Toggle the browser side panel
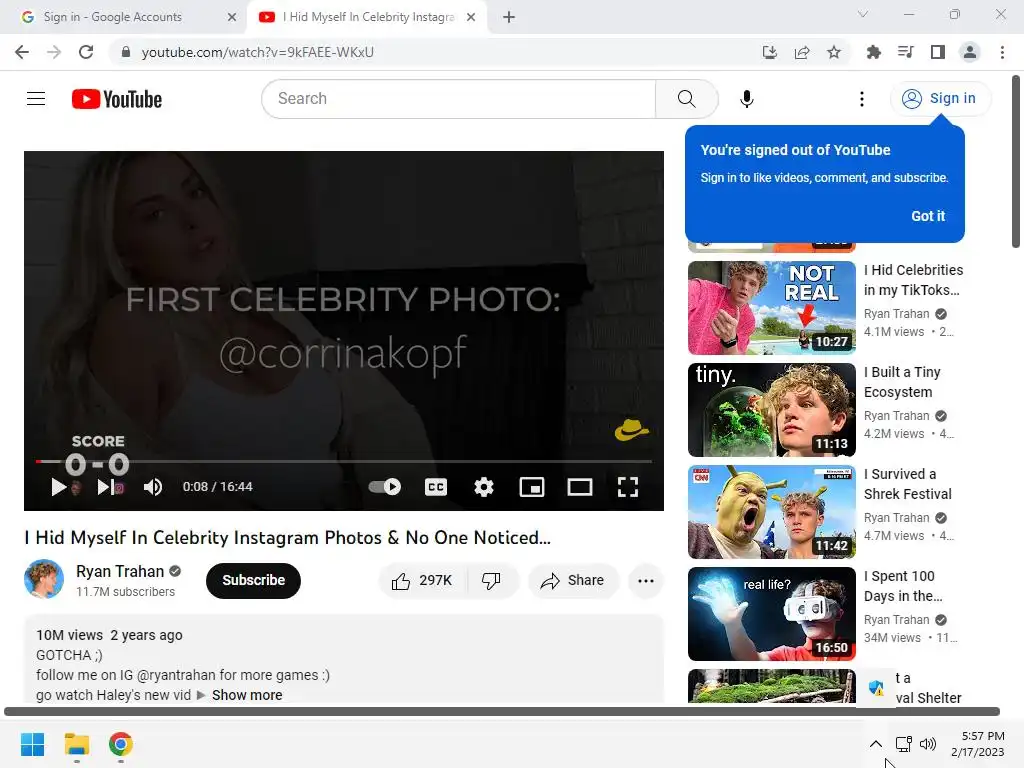This screenshot has height=768, width=1024. pos(938,52)
